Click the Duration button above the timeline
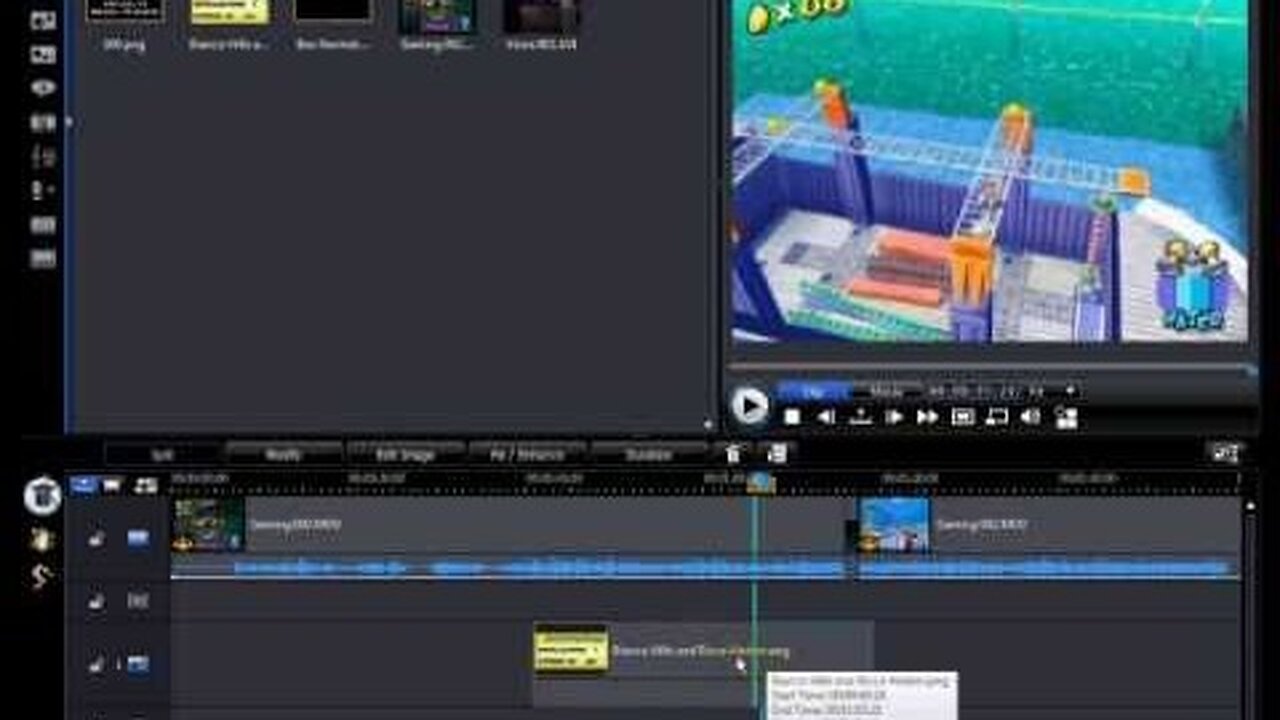Screen dimensions: 1280x720 click(x=649, y=454)
